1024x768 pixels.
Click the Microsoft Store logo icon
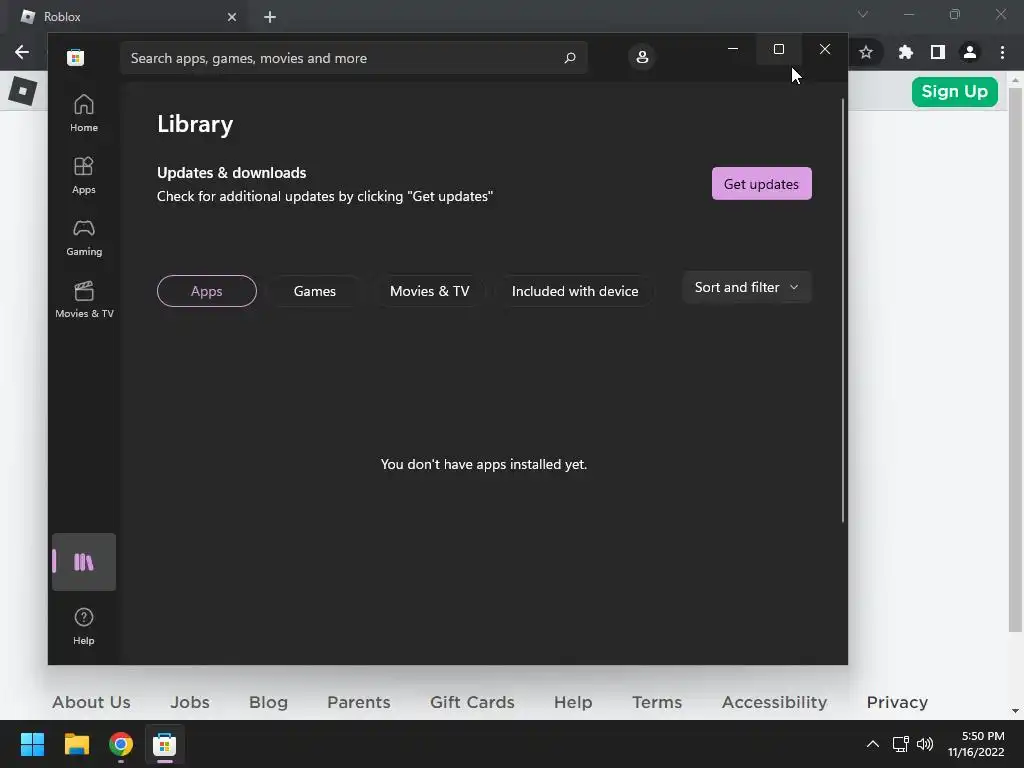[75, 57]
